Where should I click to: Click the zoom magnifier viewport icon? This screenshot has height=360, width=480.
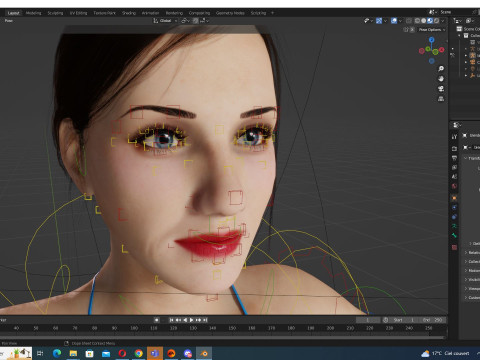click(441, 69)
